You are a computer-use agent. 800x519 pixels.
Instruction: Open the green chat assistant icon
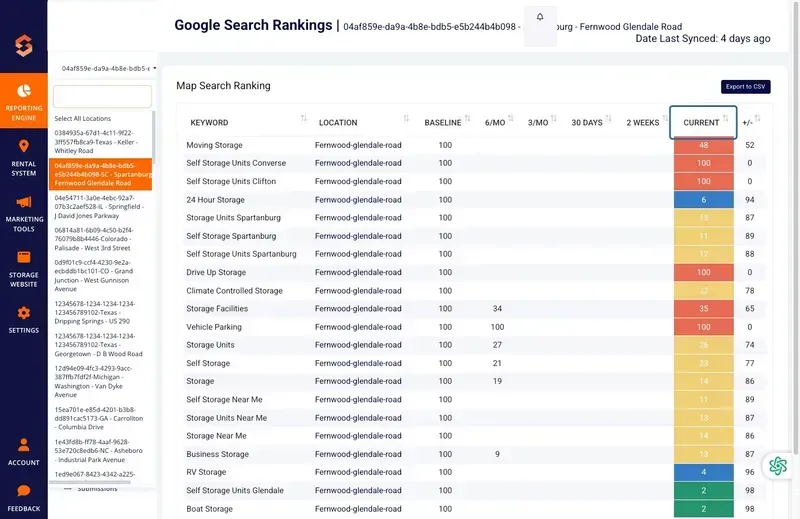point(778,465)
